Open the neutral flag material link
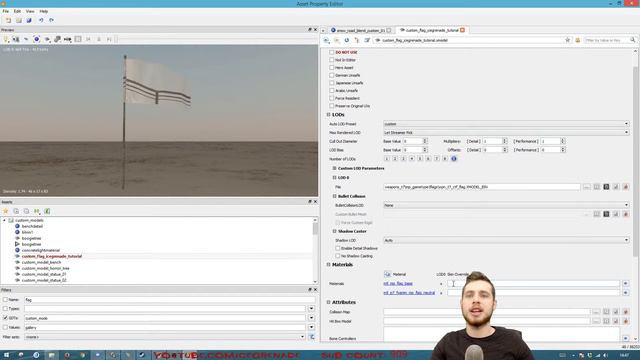 tap(409, 293)
